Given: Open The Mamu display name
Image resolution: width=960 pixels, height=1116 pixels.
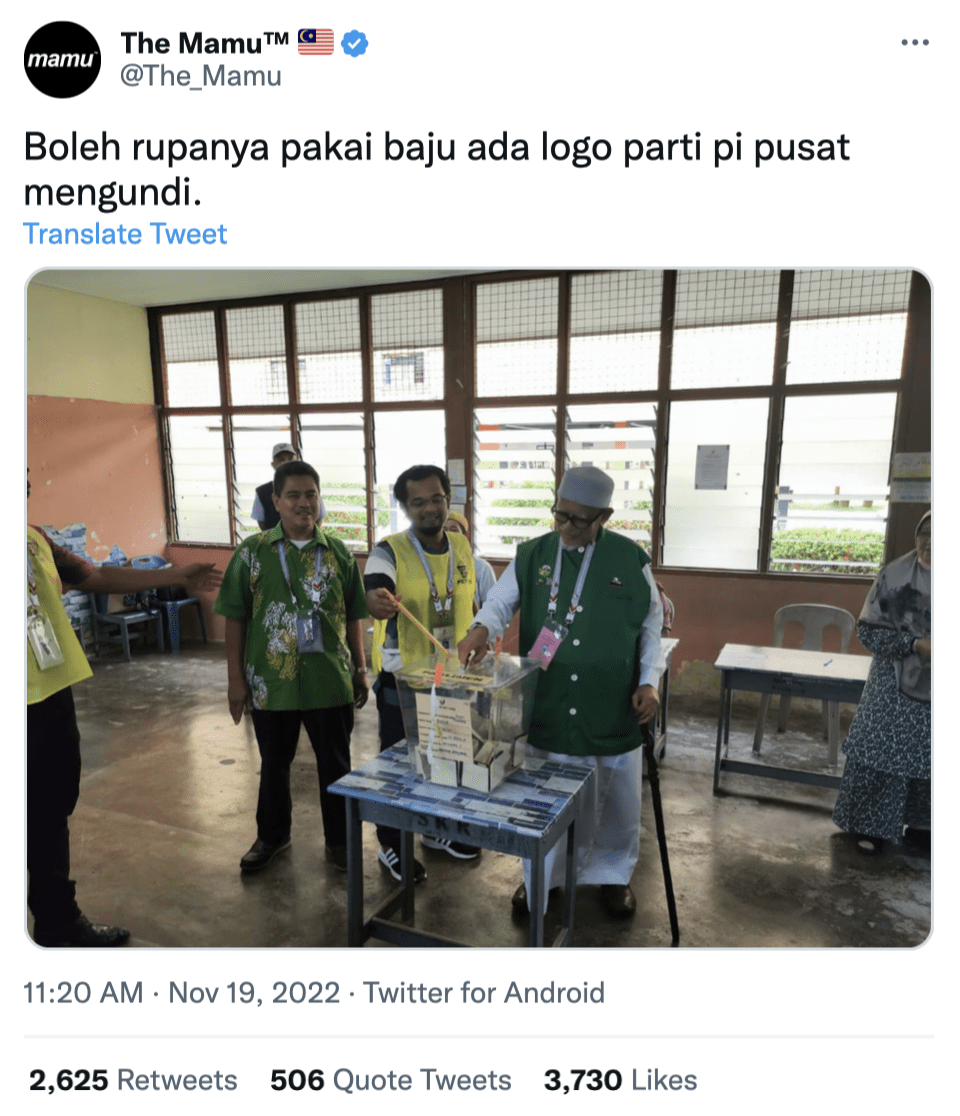Looking at the screenshot, I should click(x=205, y=43).
